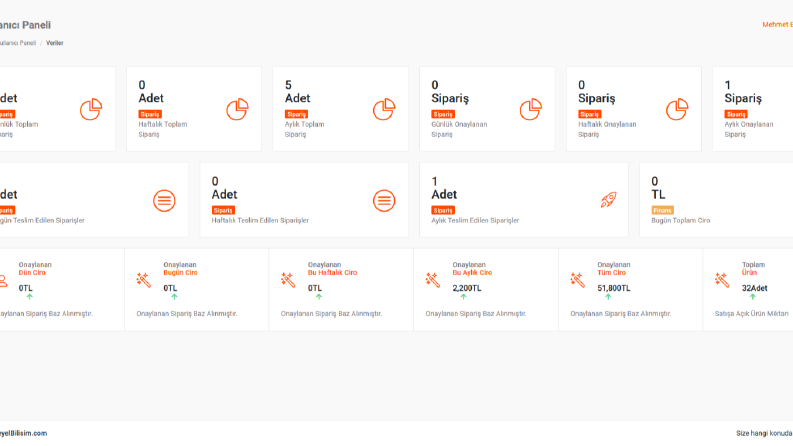This screenshot has height=446, width=793.
Task: Click the 5 Adet value
Action: (x=297, y=92)
